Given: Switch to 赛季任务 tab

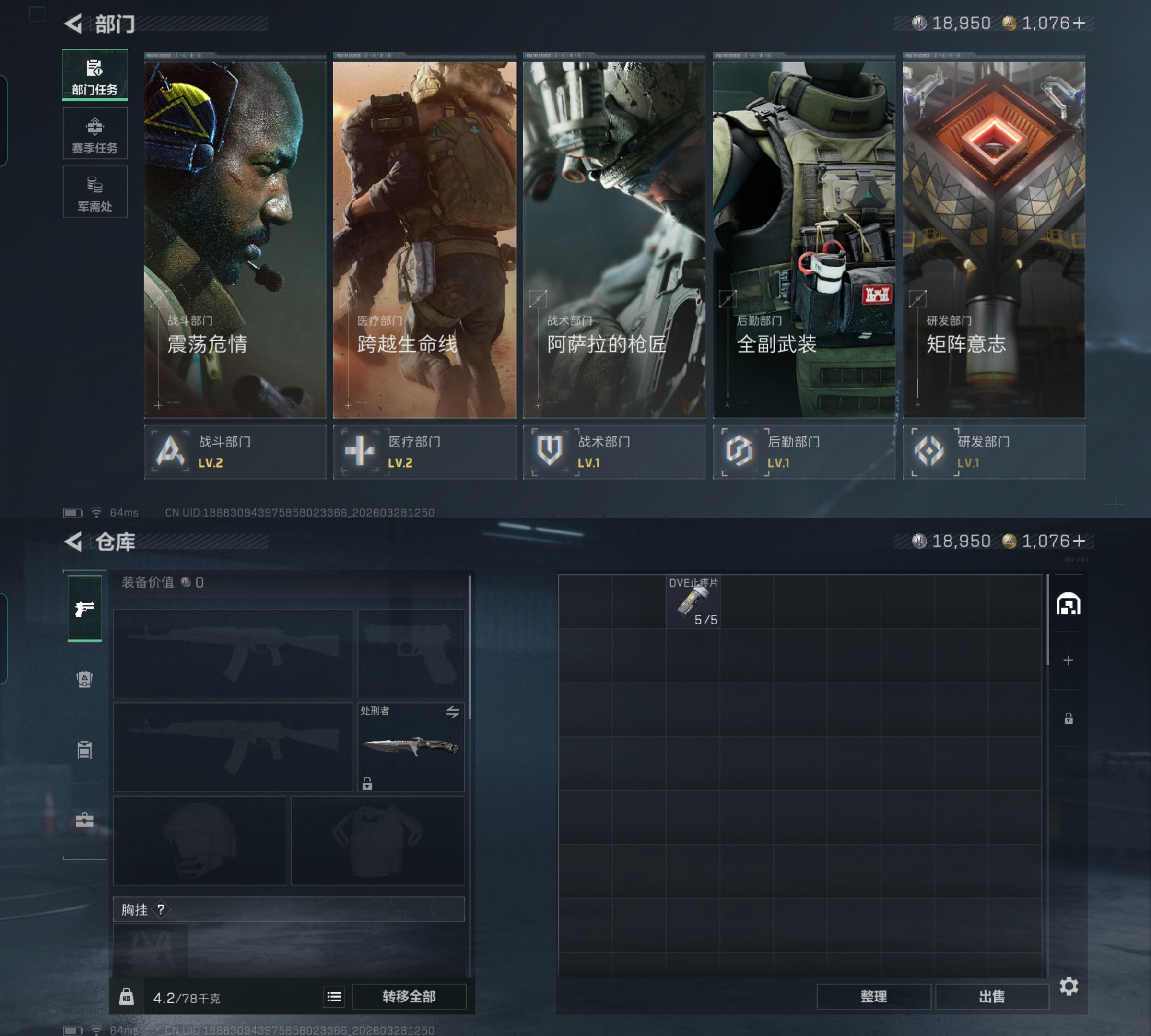Looking at the screenshot, I should (94, 134).
